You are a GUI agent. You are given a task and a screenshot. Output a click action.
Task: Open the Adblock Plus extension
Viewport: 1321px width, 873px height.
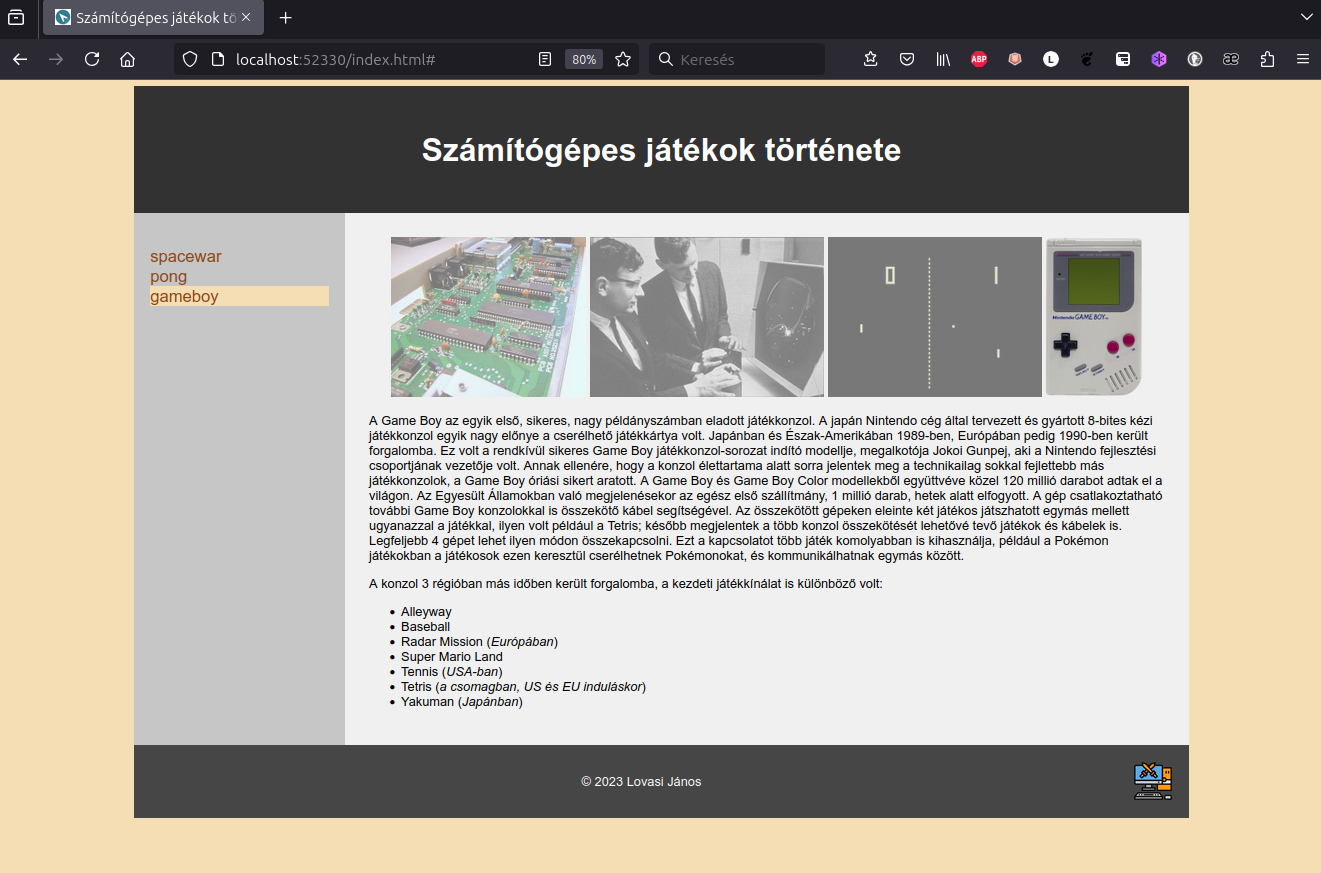point(979,59)
